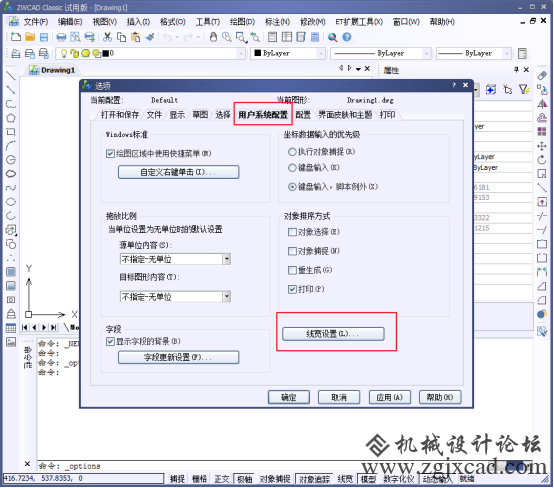Open the 绘图(D) menu
Viewport: 554px width, 488px height.
242,22
